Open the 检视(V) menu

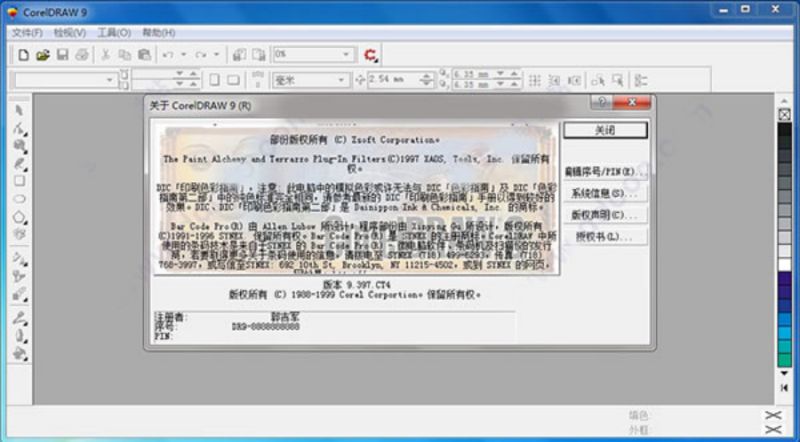70,33
